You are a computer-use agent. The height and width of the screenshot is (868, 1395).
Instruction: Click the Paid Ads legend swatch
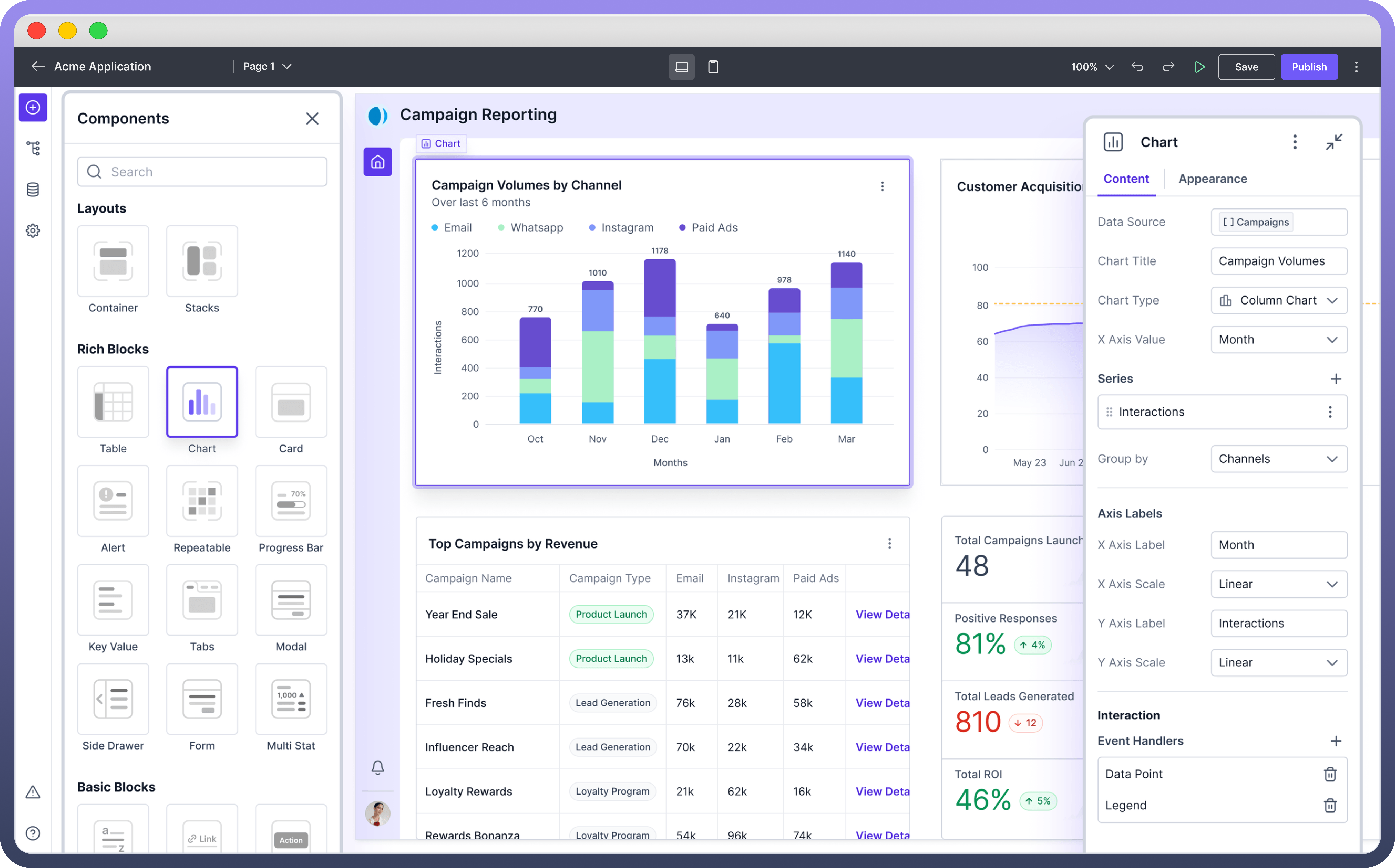[682, 228]
